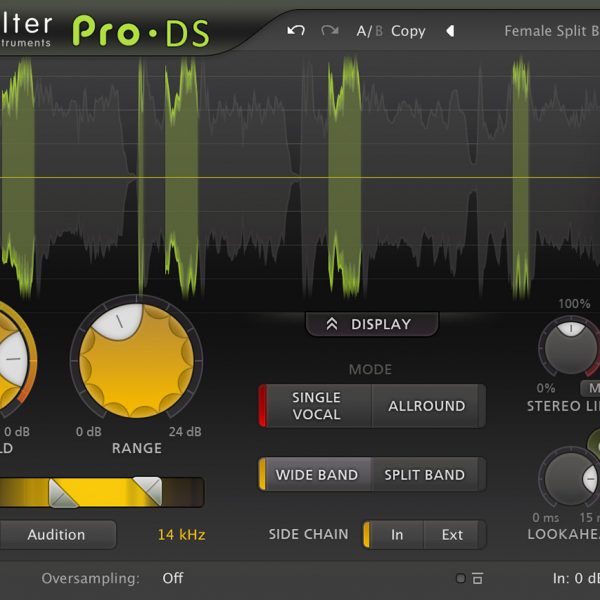Set side chain to Ext
The width and height of the screenshot is (600, 600).
tap(452, 535)
